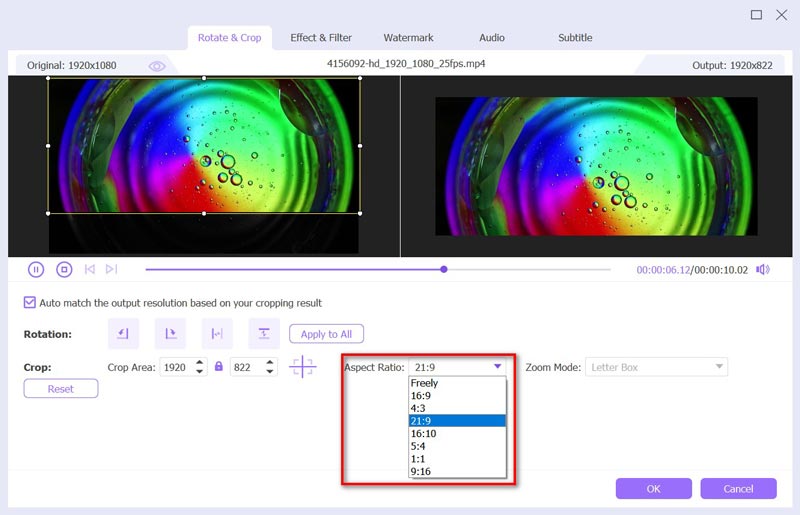This screenshot has width=800, height=515.
Task: Choose 5:4 aspect ratio option
Action: (458, 446)
